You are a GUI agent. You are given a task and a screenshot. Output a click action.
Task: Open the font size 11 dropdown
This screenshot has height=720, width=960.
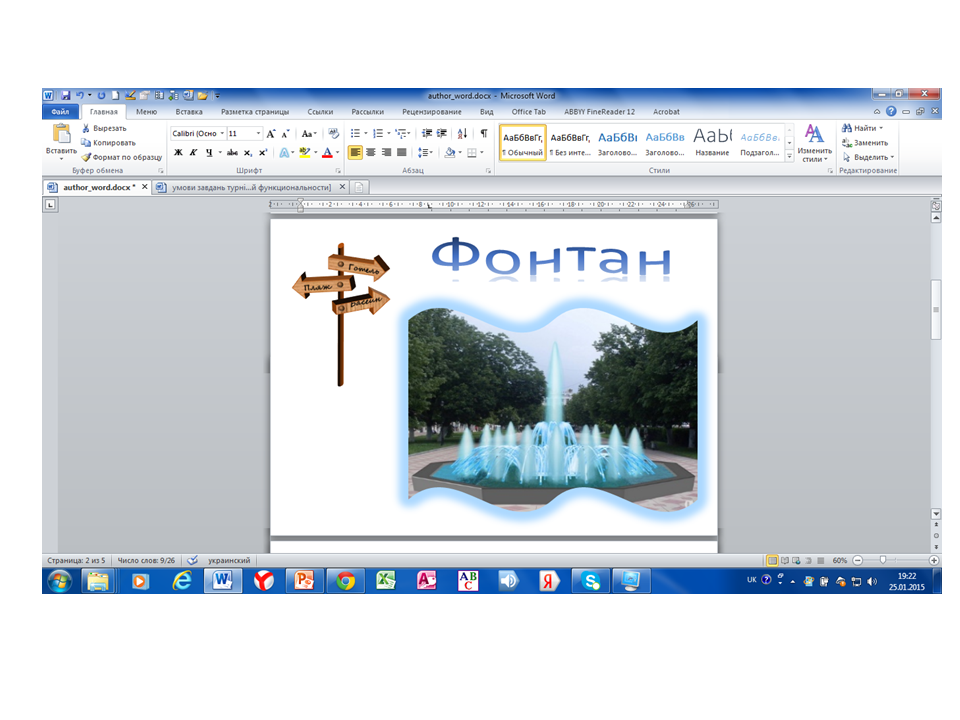point(258,133)
